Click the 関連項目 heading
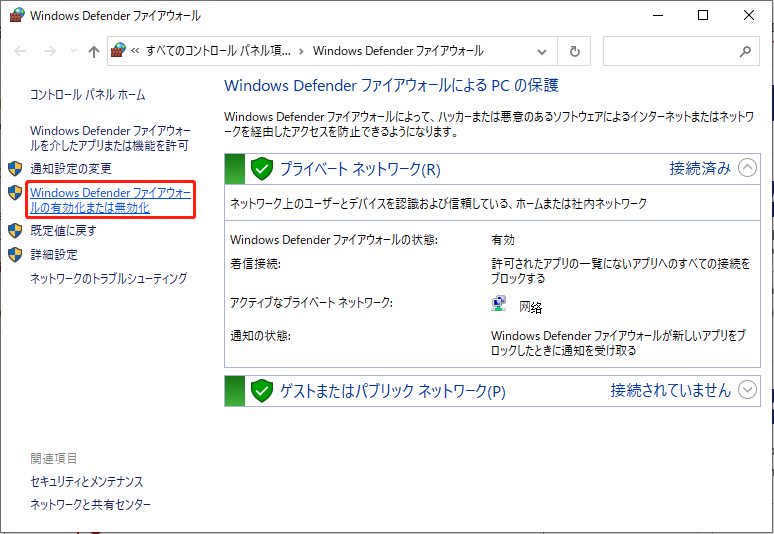The image size is (774, 534). [x=54, y=458]
